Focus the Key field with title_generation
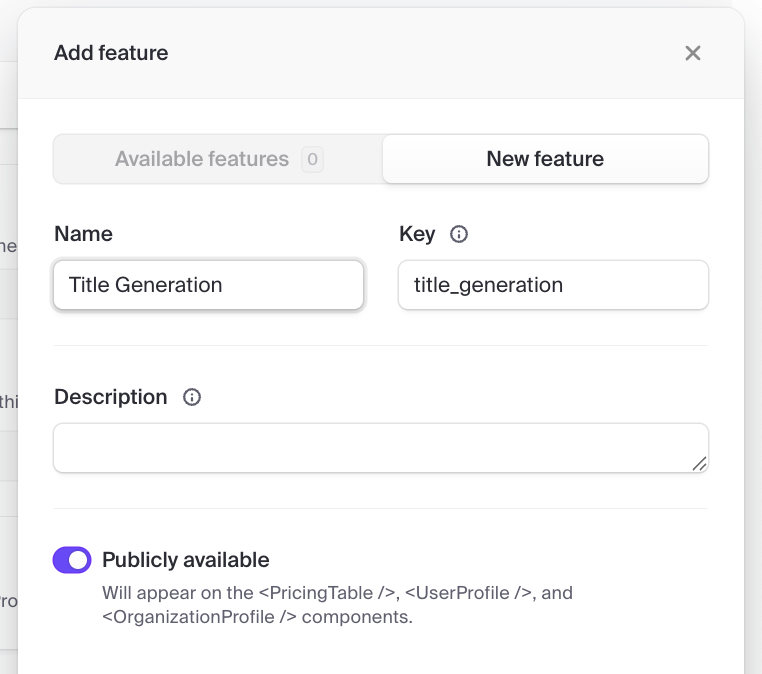 pyautogui.click(x=553, y=285)
